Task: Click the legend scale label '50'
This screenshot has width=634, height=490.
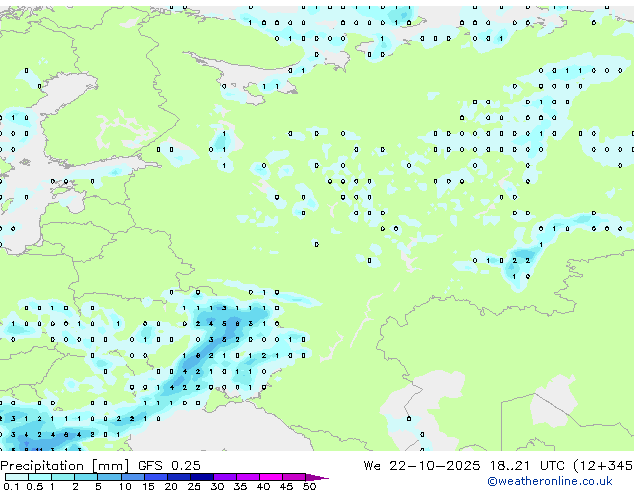Action: click(310, 486)
